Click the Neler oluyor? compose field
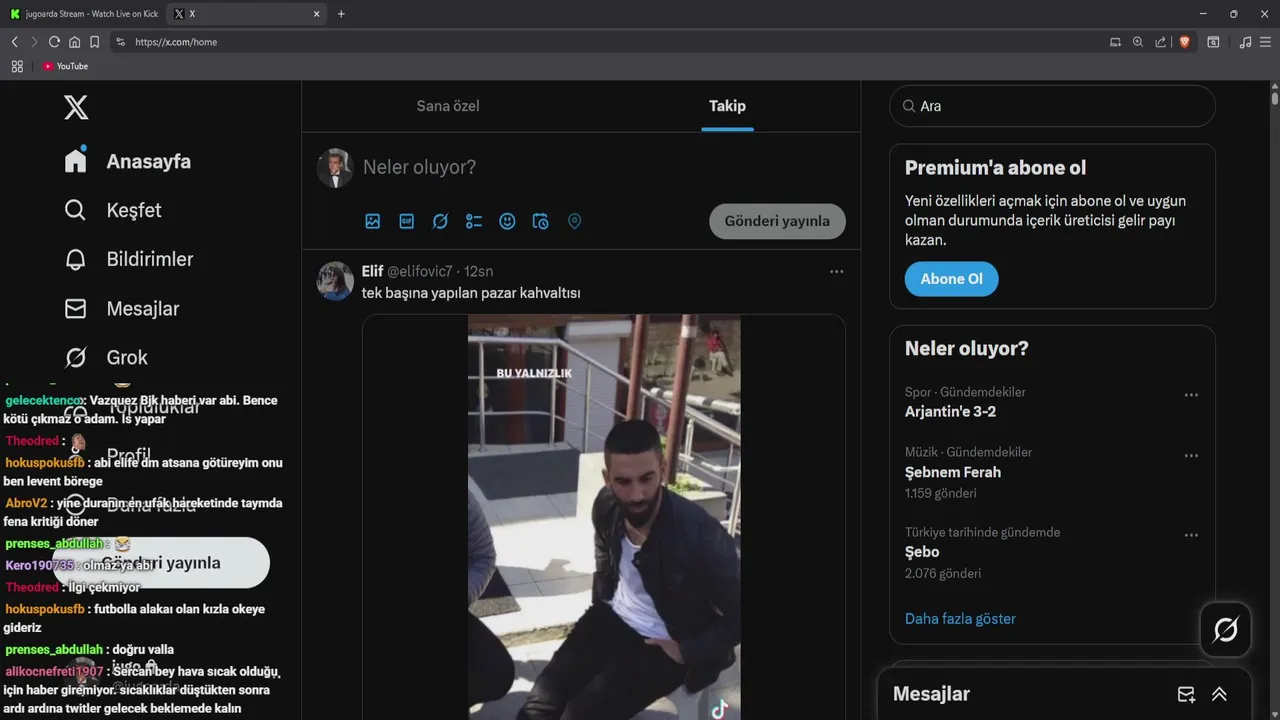The height and width of the screenshot is (720, 1280). [x=600, y=167]
